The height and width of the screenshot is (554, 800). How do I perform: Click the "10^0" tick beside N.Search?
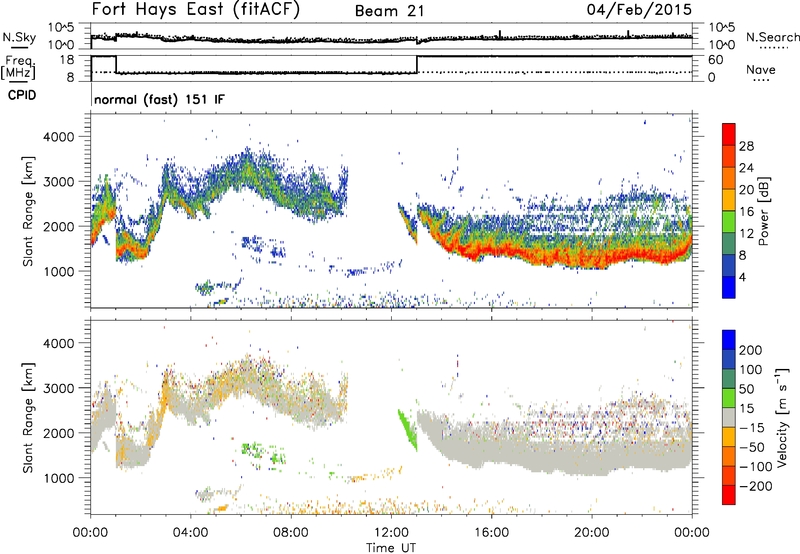click(x=722, y=45)
